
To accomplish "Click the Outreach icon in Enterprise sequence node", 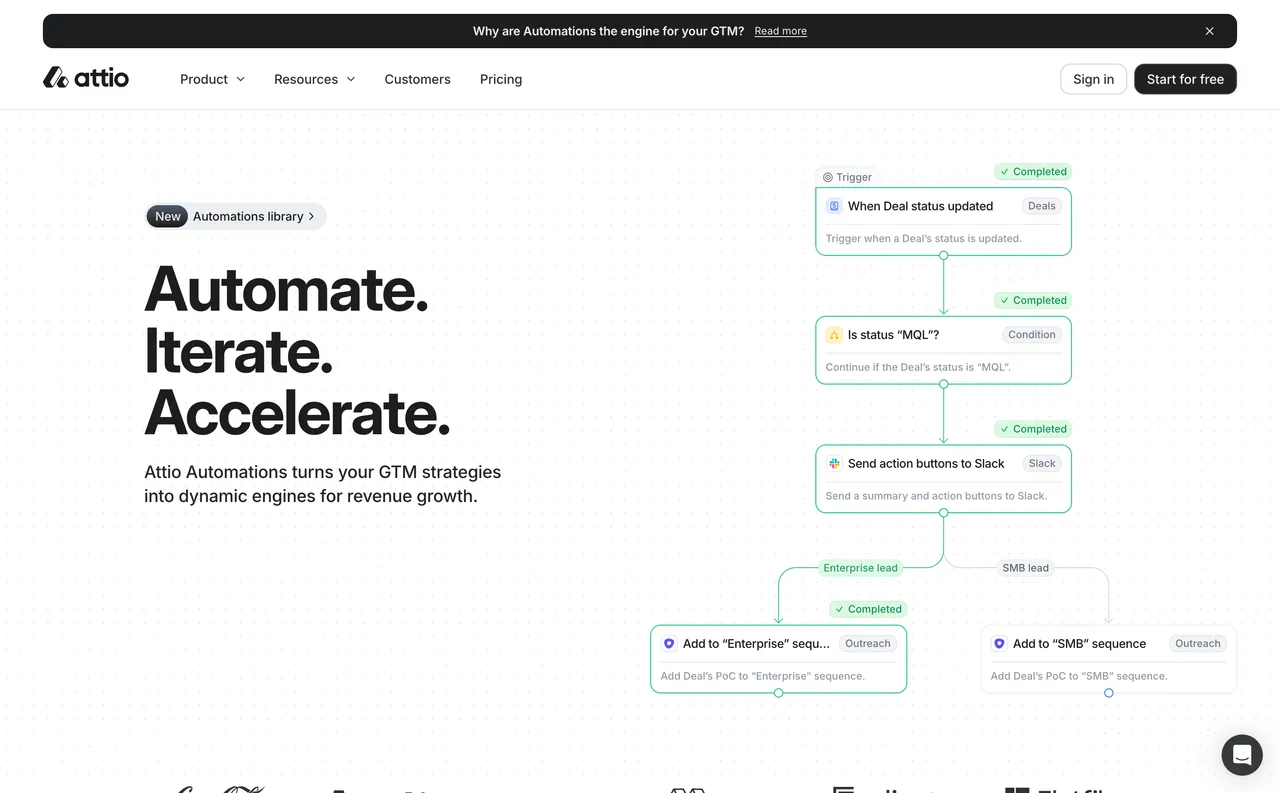I will point(669,644).
